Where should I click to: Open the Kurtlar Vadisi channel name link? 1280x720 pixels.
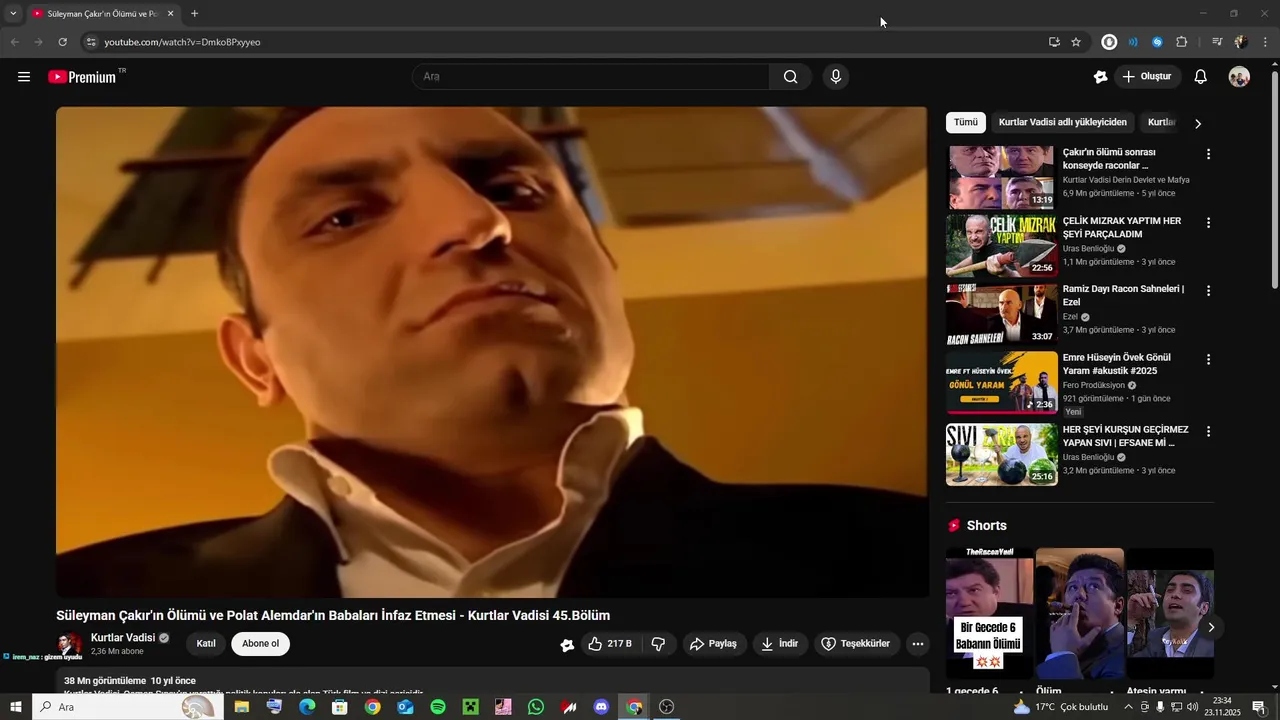tap(123, 638)
